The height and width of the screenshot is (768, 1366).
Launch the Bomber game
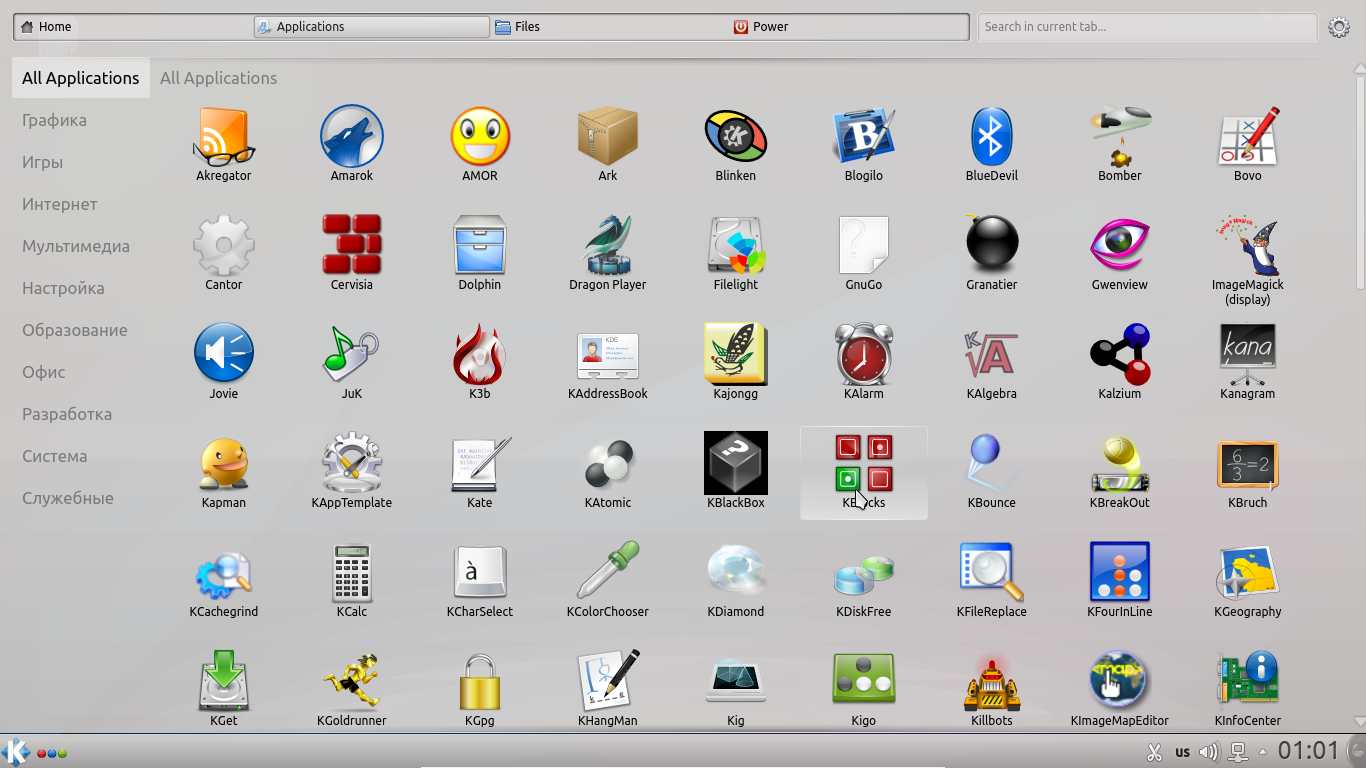[x=1120, y=145]
